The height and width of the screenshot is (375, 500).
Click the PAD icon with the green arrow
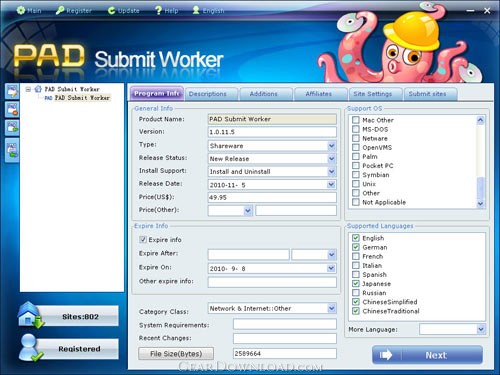tap(12, 127)
